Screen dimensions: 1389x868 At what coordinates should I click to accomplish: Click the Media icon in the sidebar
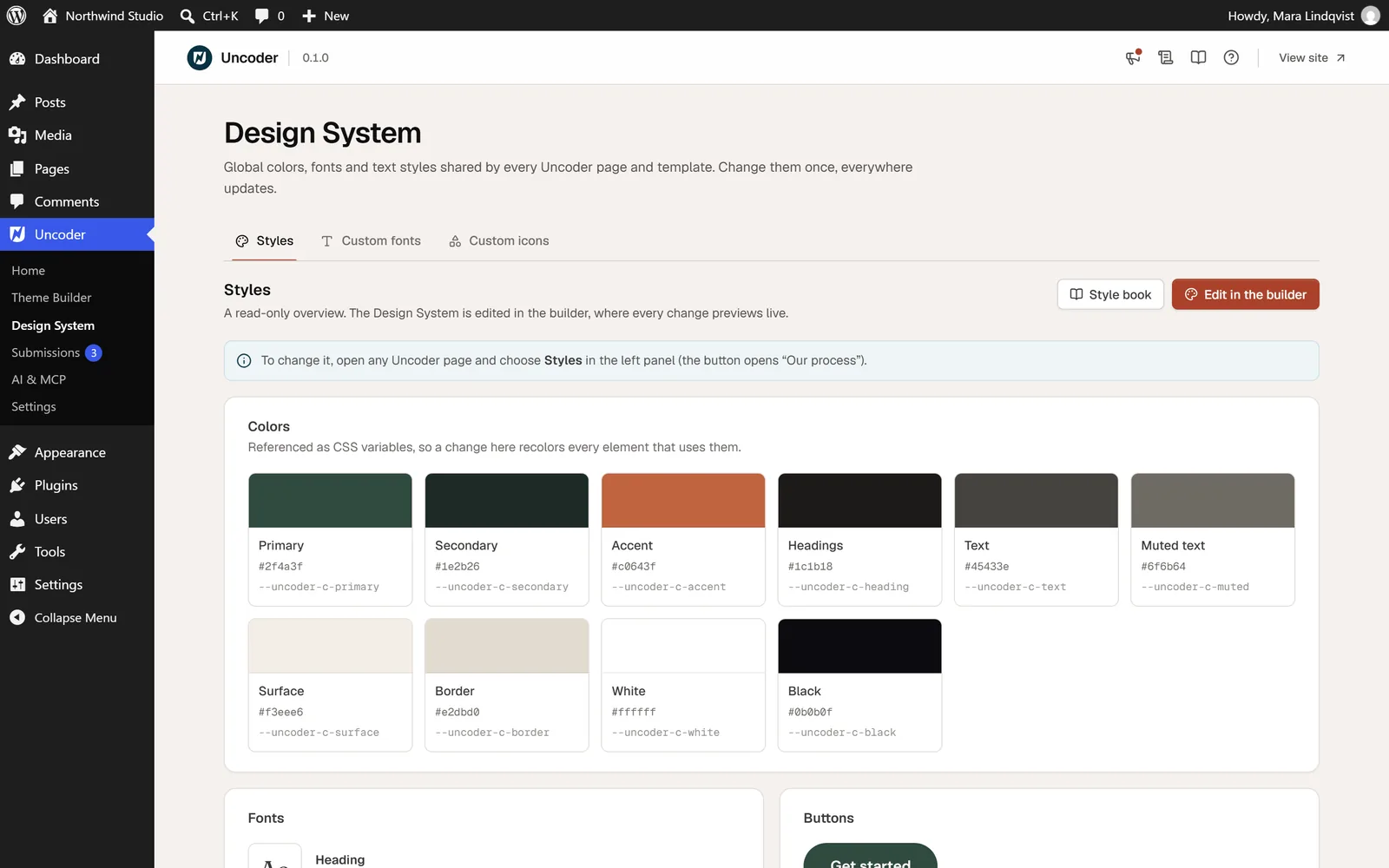coord(17,135)
